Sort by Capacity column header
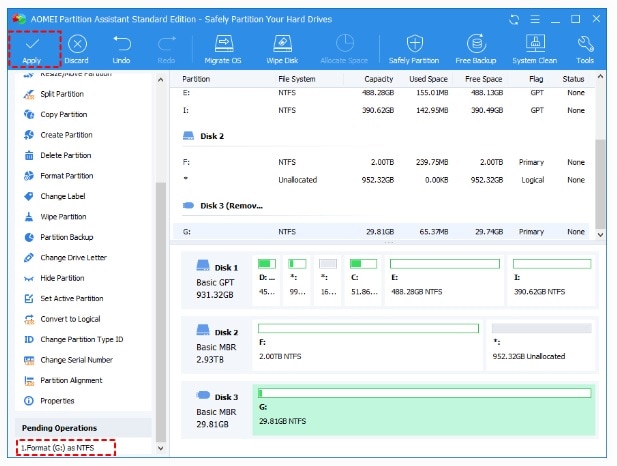 pyautogui.click(x=379, y=79)
